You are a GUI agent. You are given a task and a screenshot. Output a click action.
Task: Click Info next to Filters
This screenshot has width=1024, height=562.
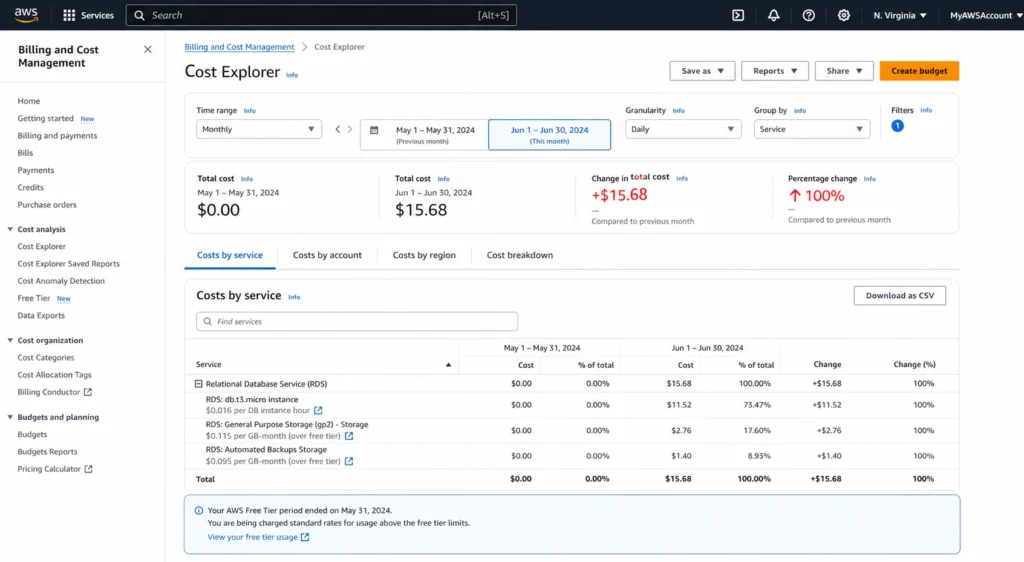tap(926, 110)
